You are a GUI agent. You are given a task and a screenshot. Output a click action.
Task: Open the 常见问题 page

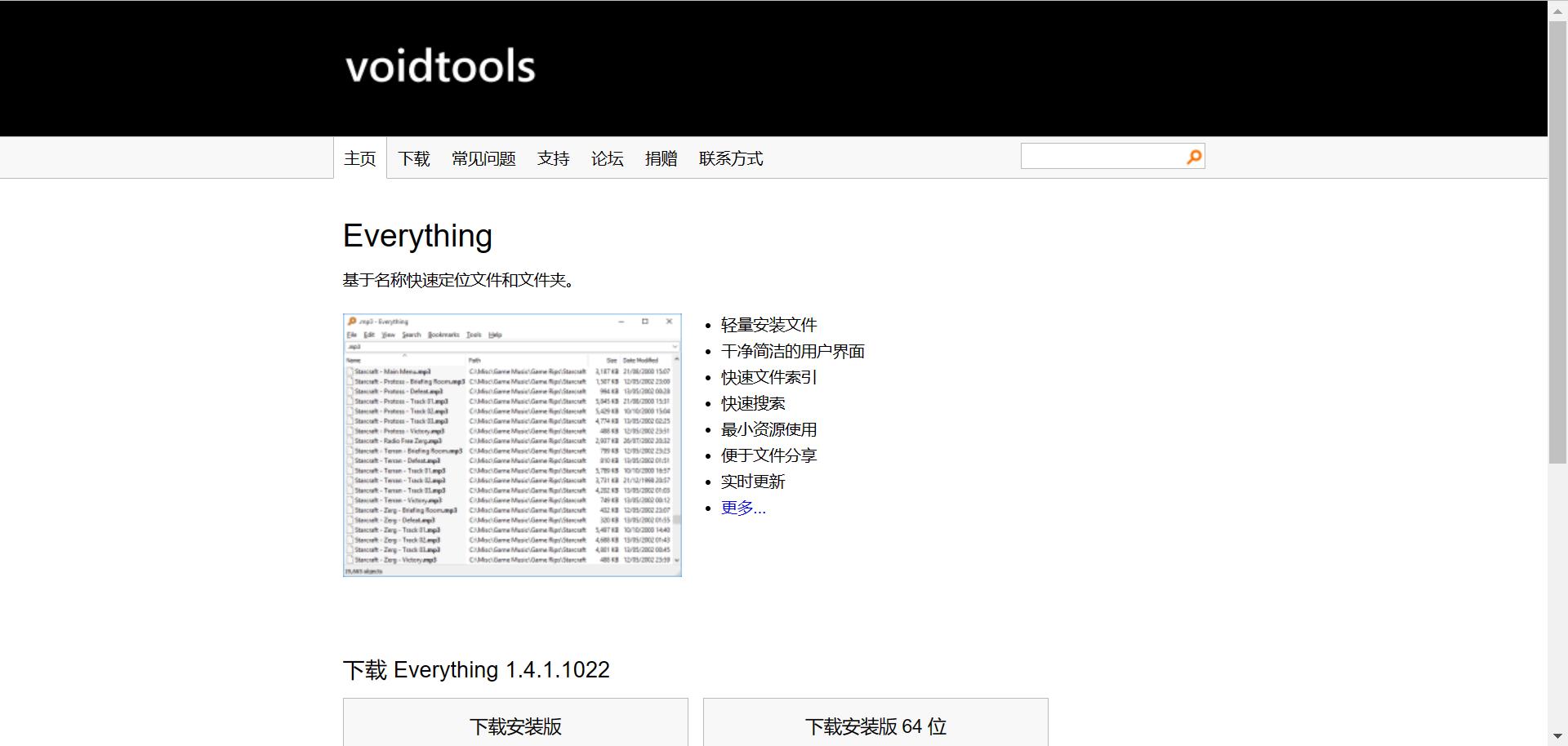pyautogui.click(x=483, y=158)
